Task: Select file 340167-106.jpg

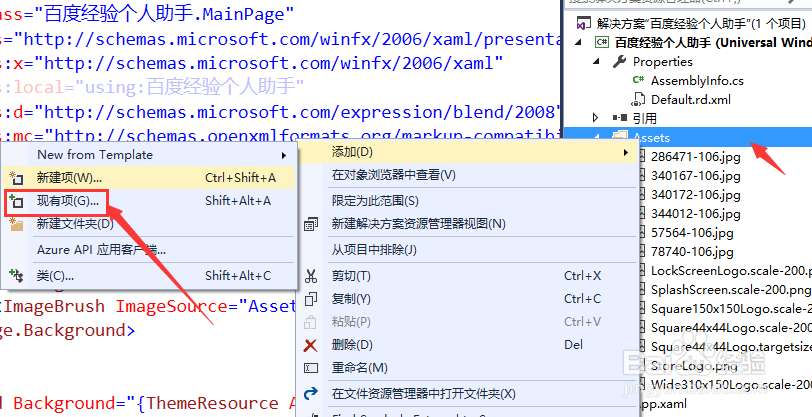Action: [695, 176]
